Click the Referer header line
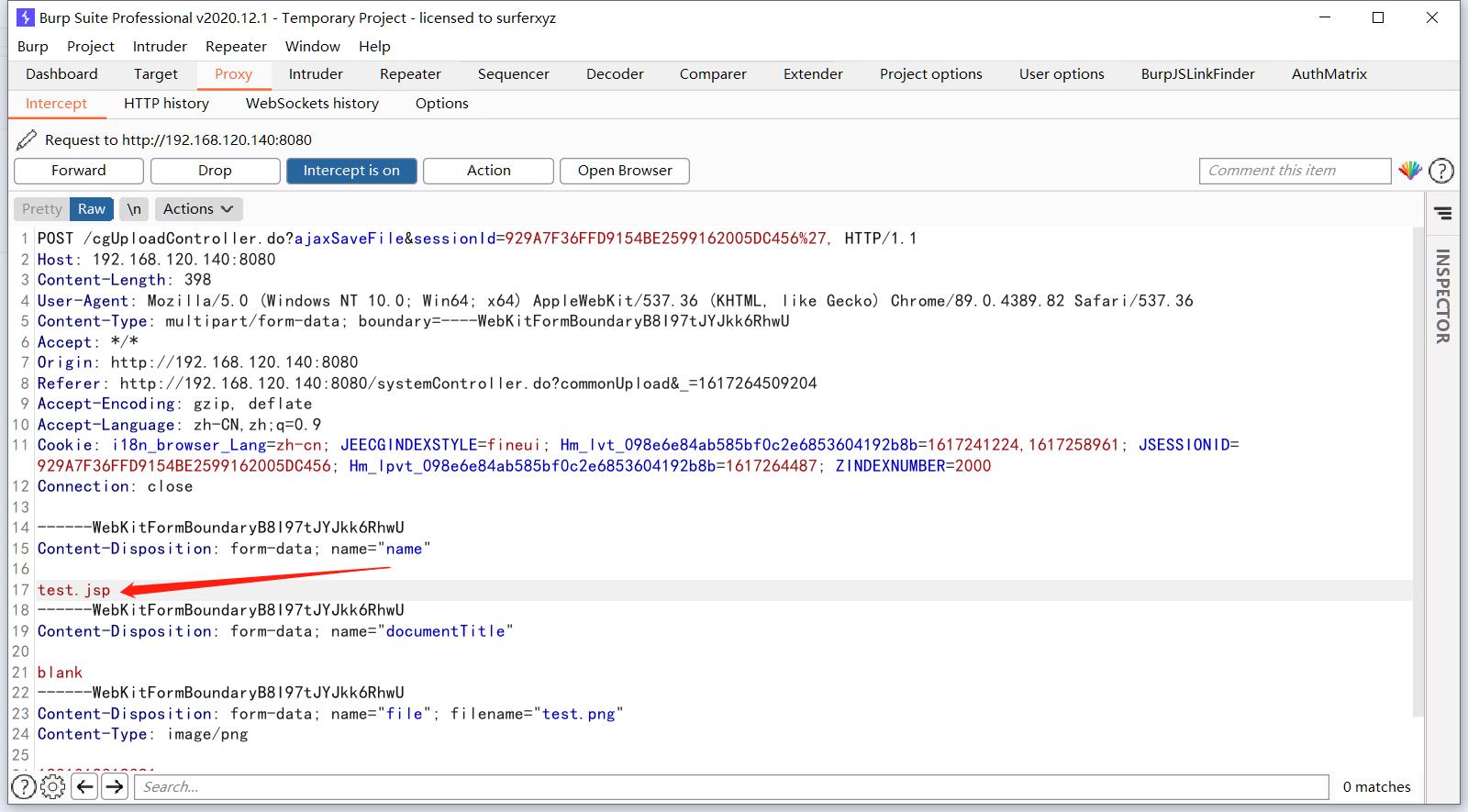This screenshot has width=1468, height=812. click(428, 384)
